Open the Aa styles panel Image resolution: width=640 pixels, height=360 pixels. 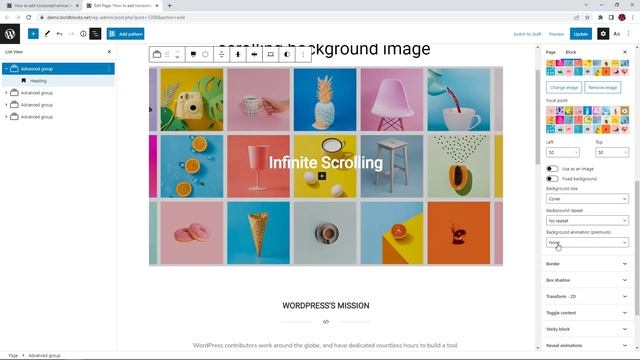617,34
